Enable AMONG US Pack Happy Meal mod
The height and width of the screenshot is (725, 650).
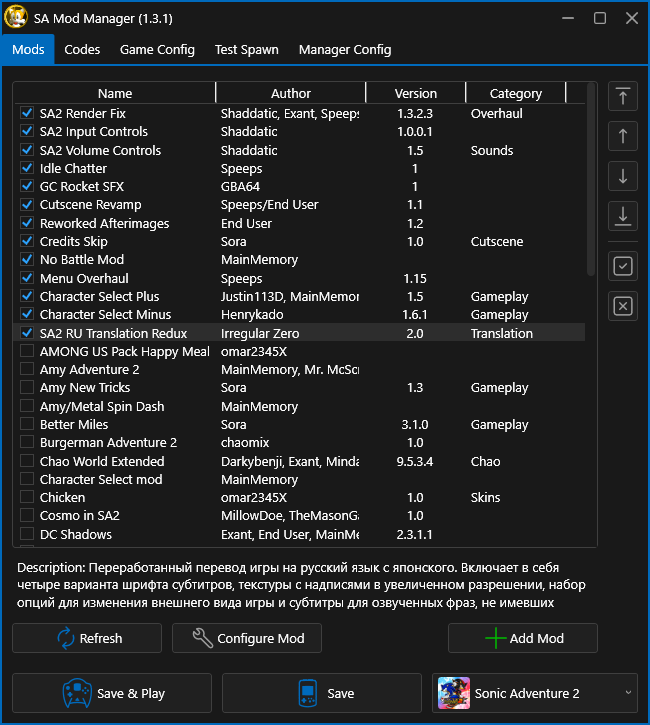click(27, 351)
